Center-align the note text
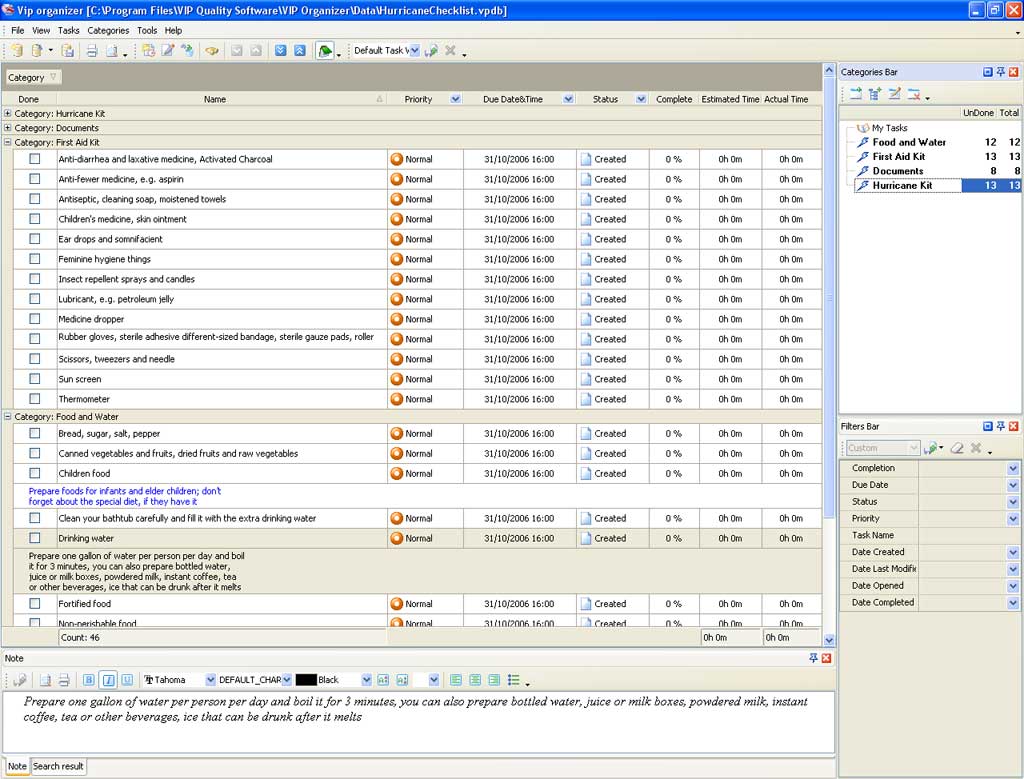Viewport: 1024px width, 779px height. 475,680
